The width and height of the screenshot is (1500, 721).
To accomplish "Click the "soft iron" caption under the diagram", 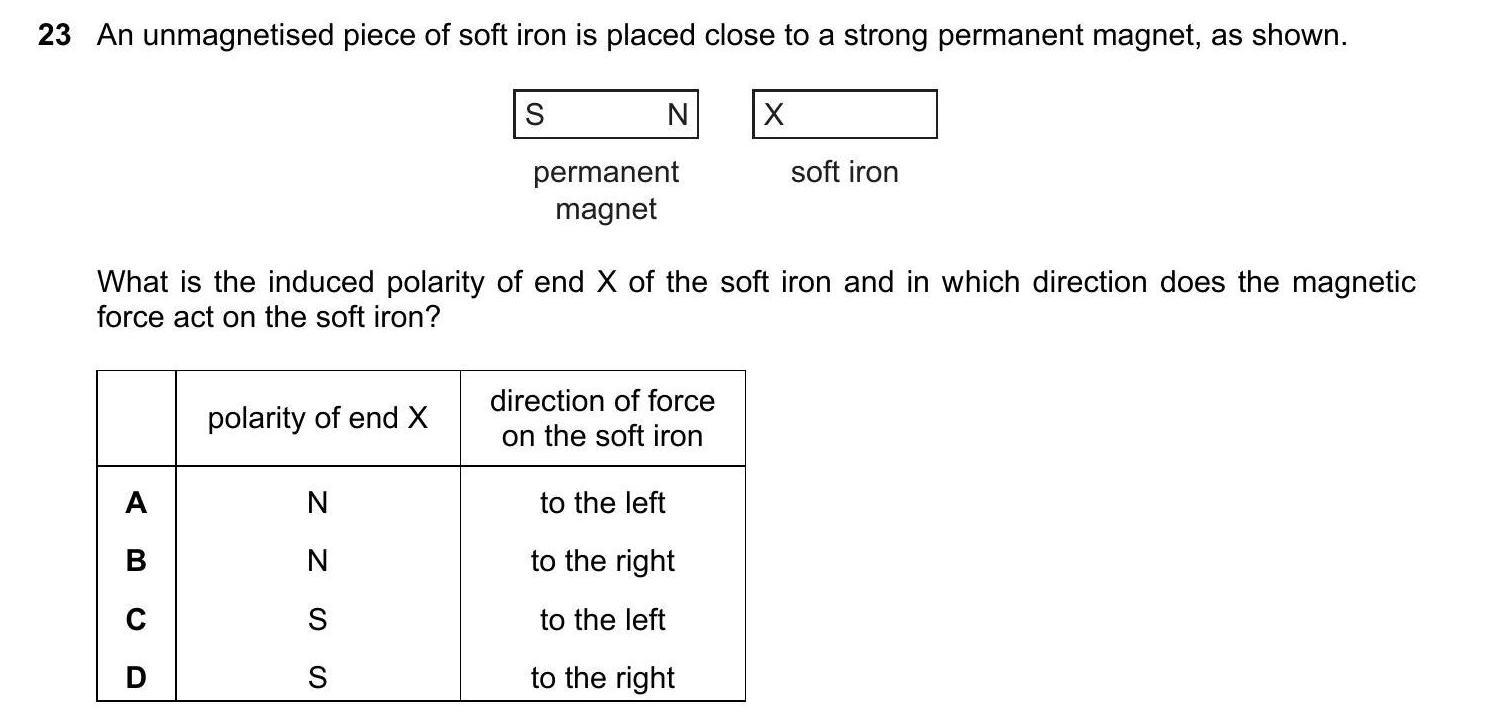I will coord(844,172).
